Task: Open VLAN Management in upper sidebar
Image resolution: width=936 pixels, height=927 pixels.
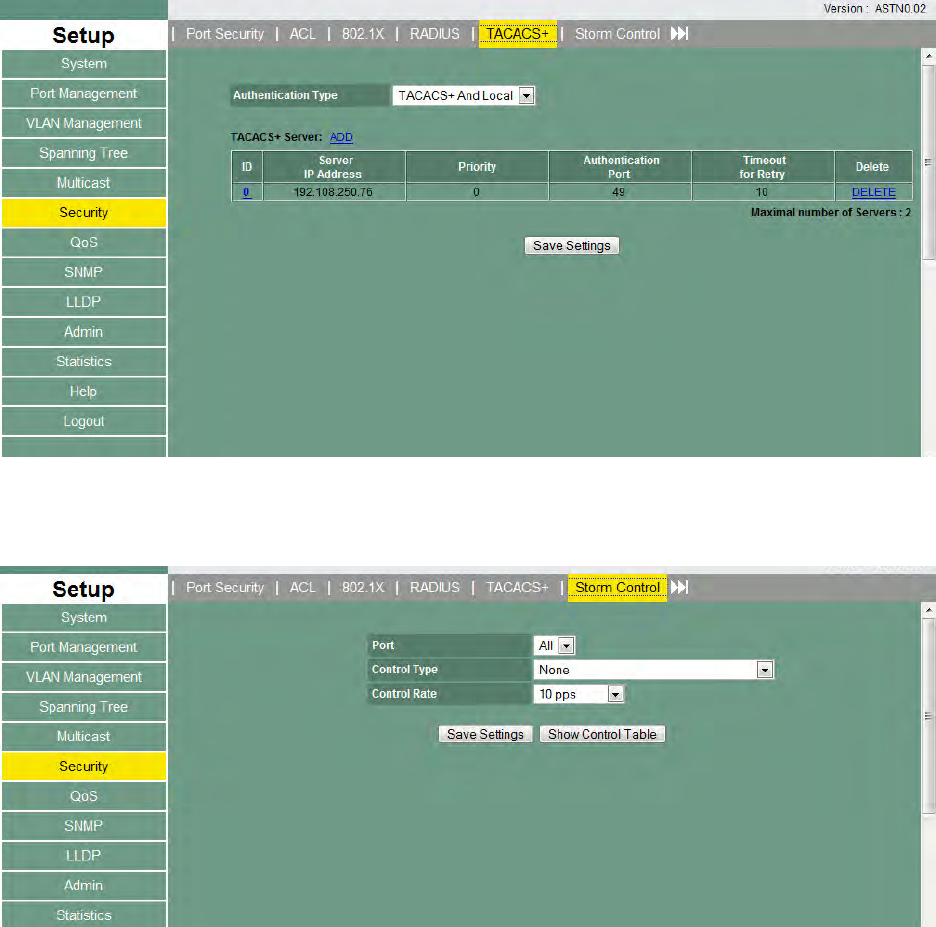Action: (84, 124)
